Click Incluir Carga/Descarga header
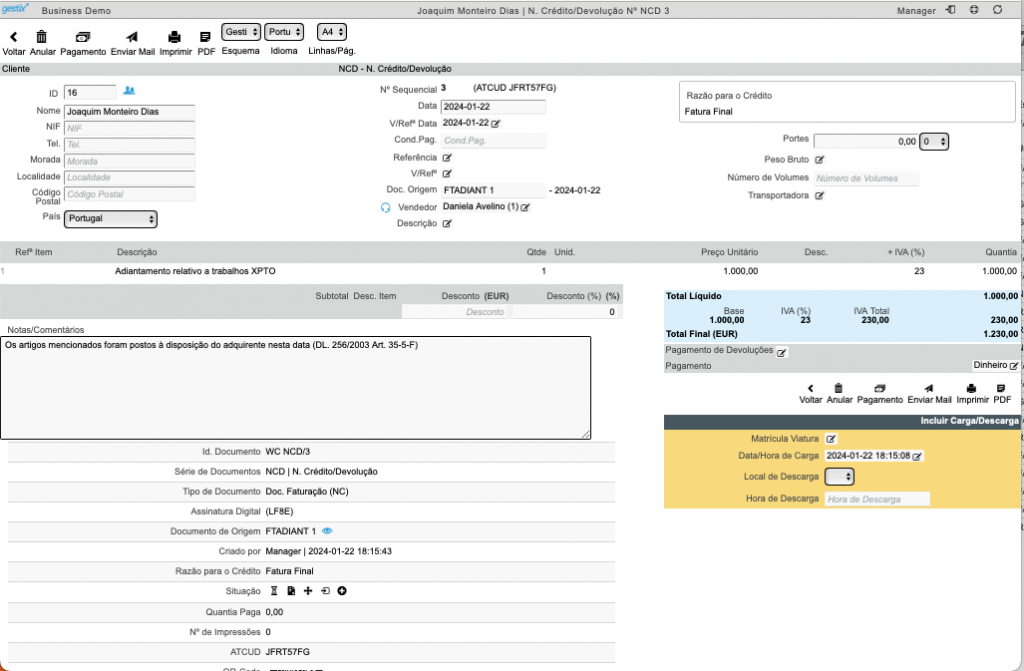The image size is (1024, 671). (842, 421)
